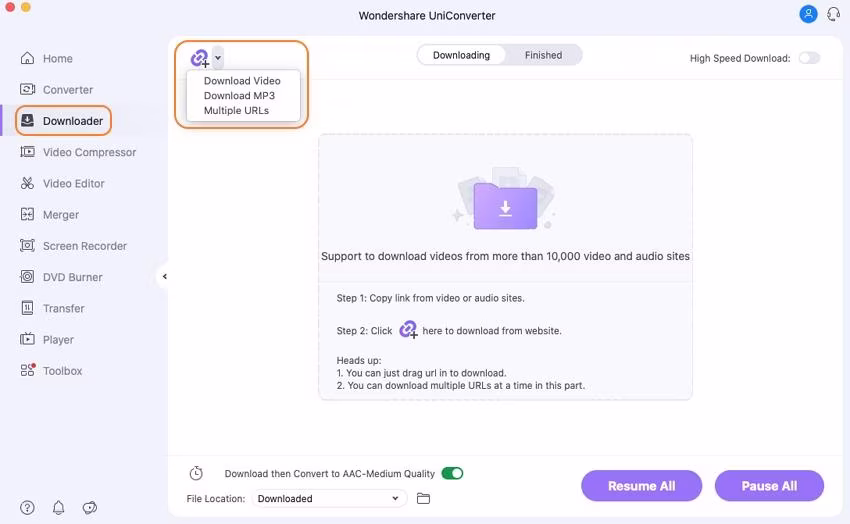
Task: Select Download MP3 menu option
Action: click(x=239, y=96)
